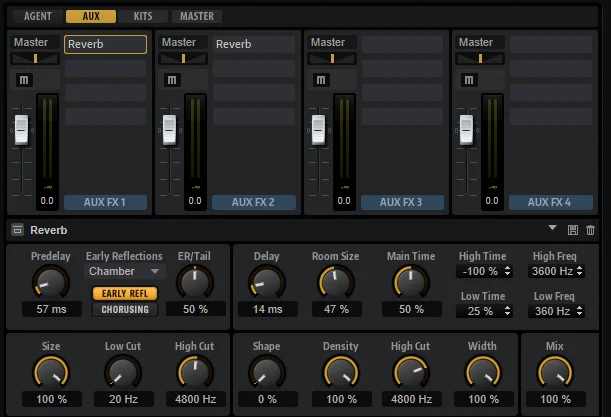Mute the AUX FX 3 channel
This screenshot has width=611, height=417.
point(321,80)
